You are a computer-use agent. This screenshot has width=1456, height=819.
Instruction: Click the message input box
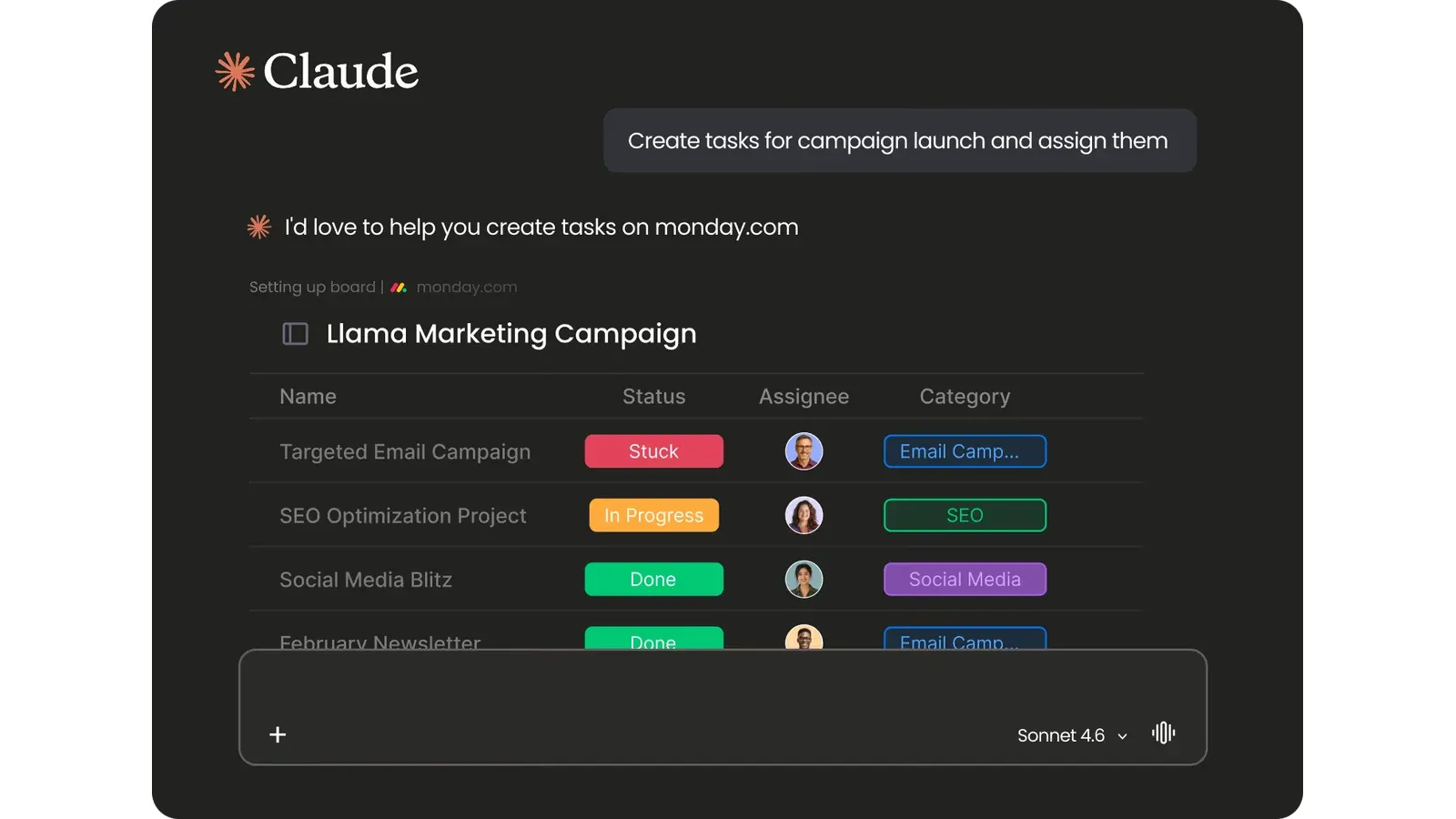723,707
